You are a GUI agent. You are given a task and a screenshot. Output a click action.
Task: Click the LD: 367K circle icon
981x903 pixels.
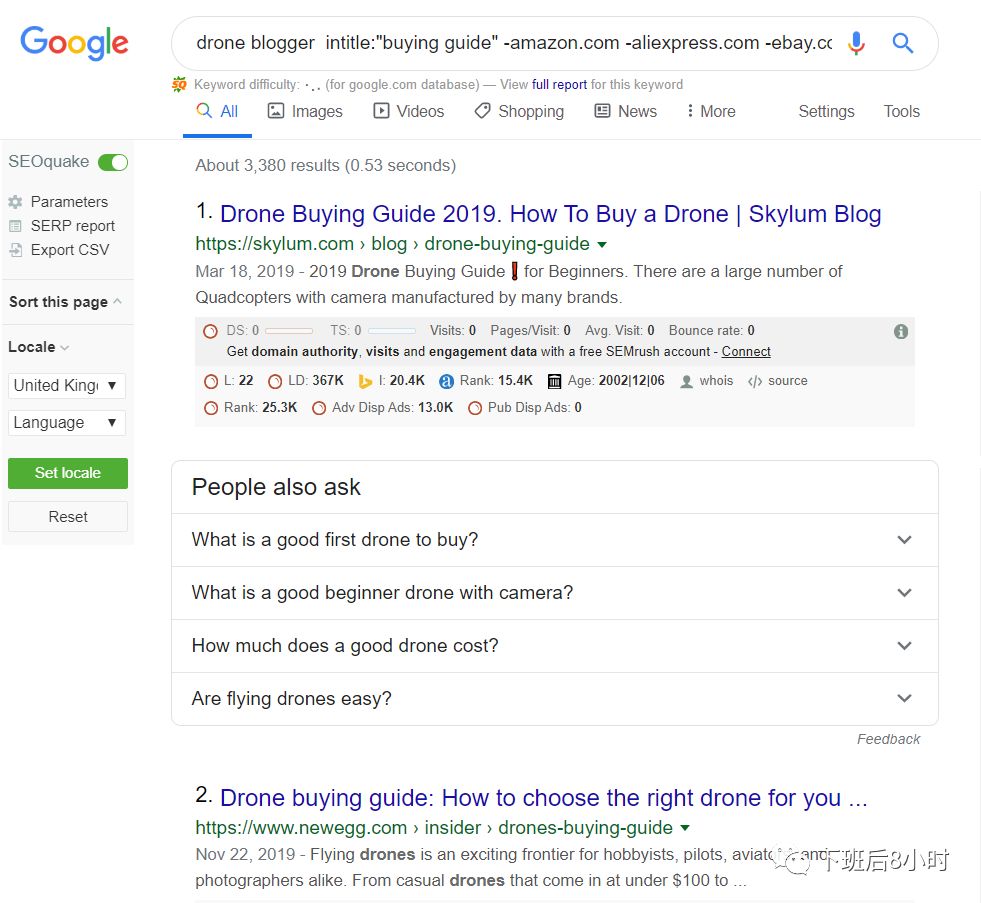pos(275,381)
